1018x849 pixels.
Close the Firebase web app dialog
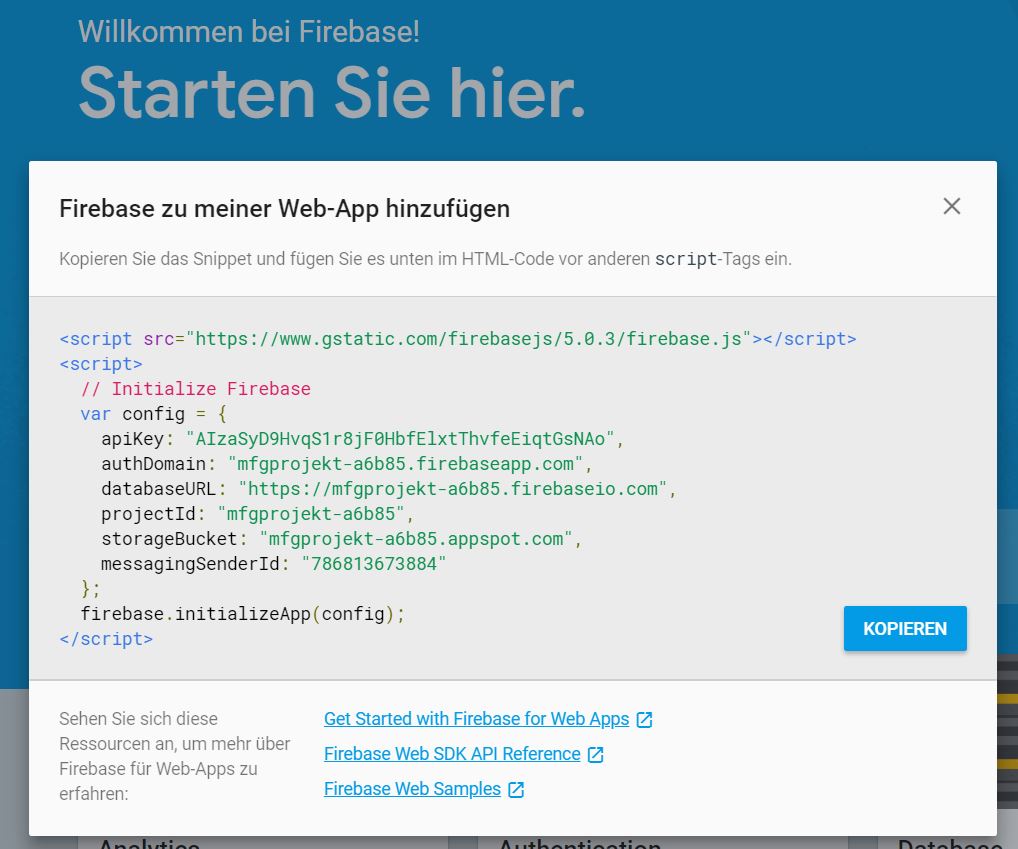pos(951,206)
